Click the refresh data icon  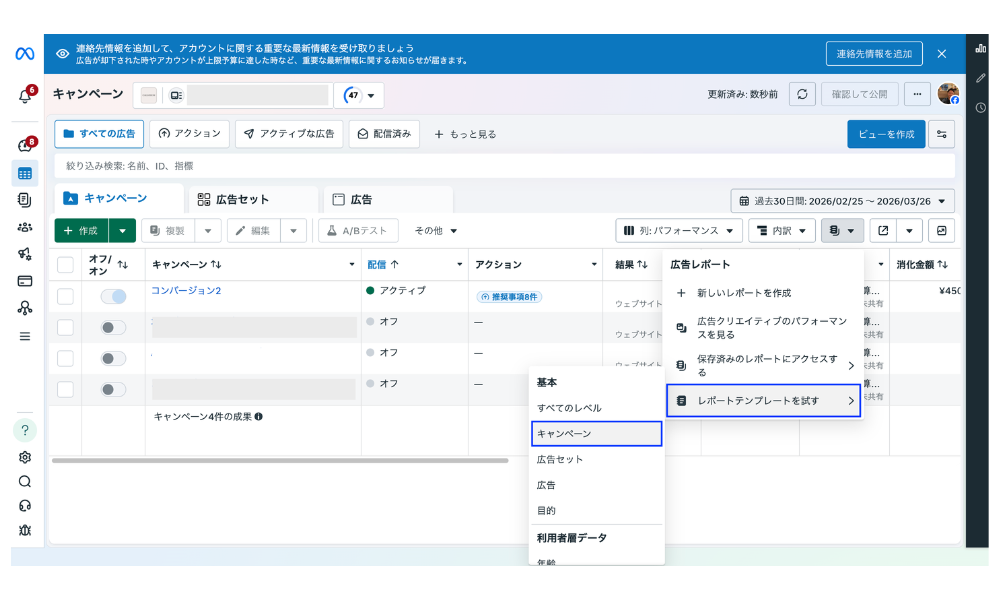[x=802, y=94]
